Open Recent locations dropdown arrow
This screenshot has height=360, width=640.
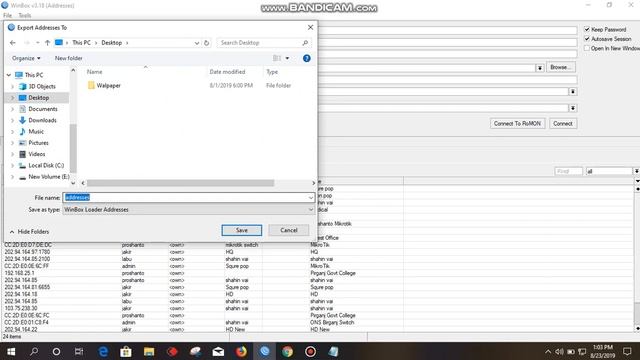pyautogui.click(x=38, y=42)
